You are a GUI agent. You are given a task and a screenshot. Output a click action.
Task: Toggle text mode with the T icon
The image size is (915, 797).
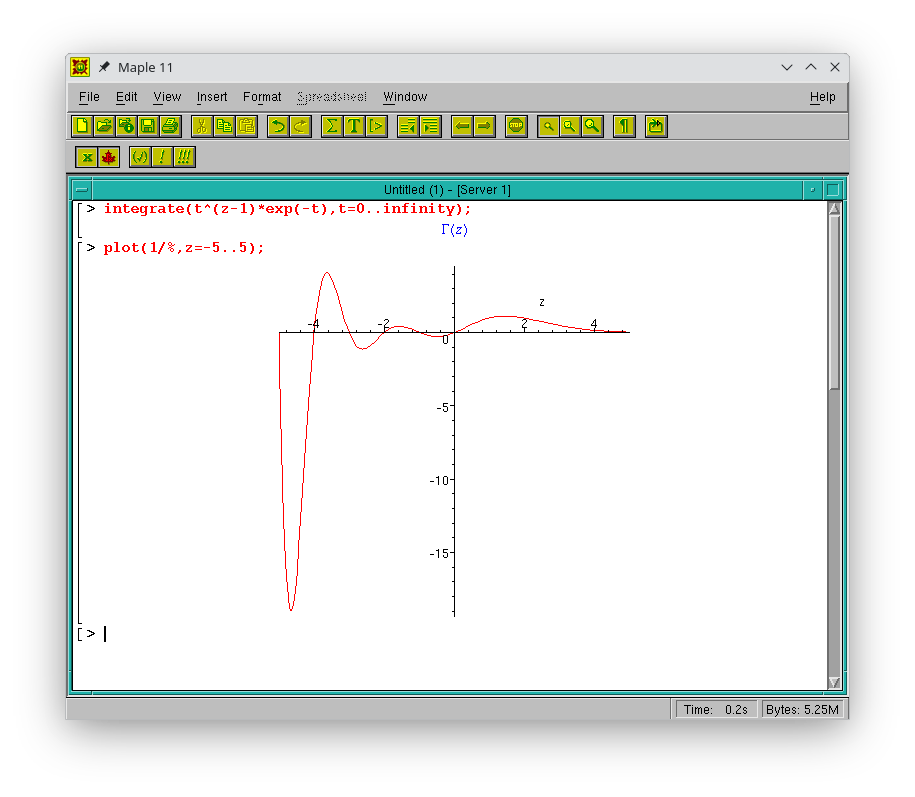(354, 126)
